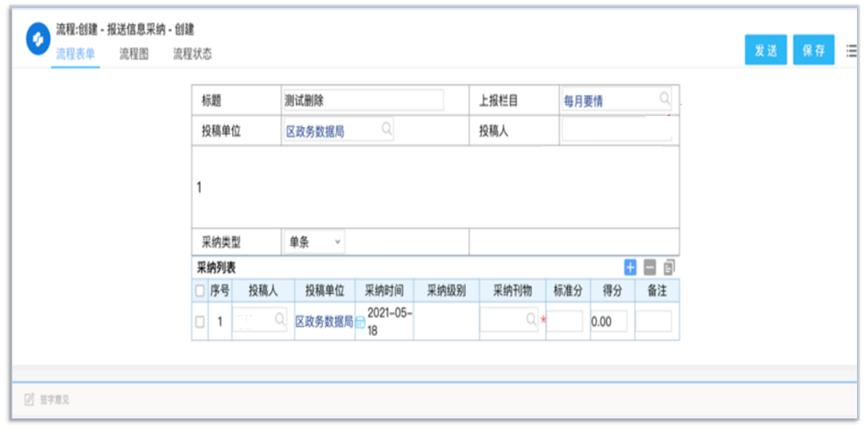
Task: Click the 得分 field showing 0.00
Action: coord(608,321)
